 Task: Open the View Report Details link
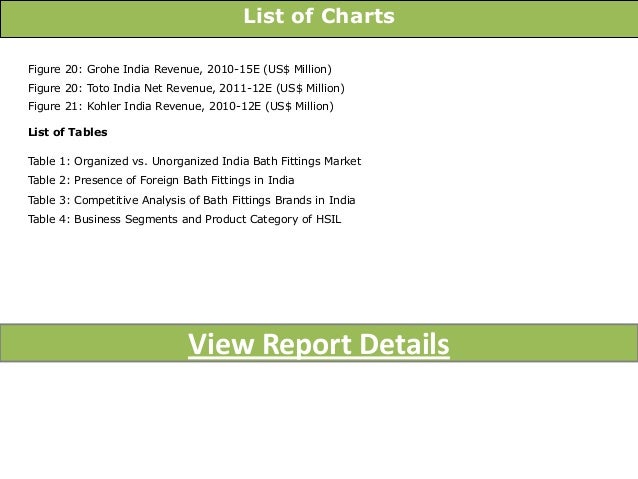point(319,344)
